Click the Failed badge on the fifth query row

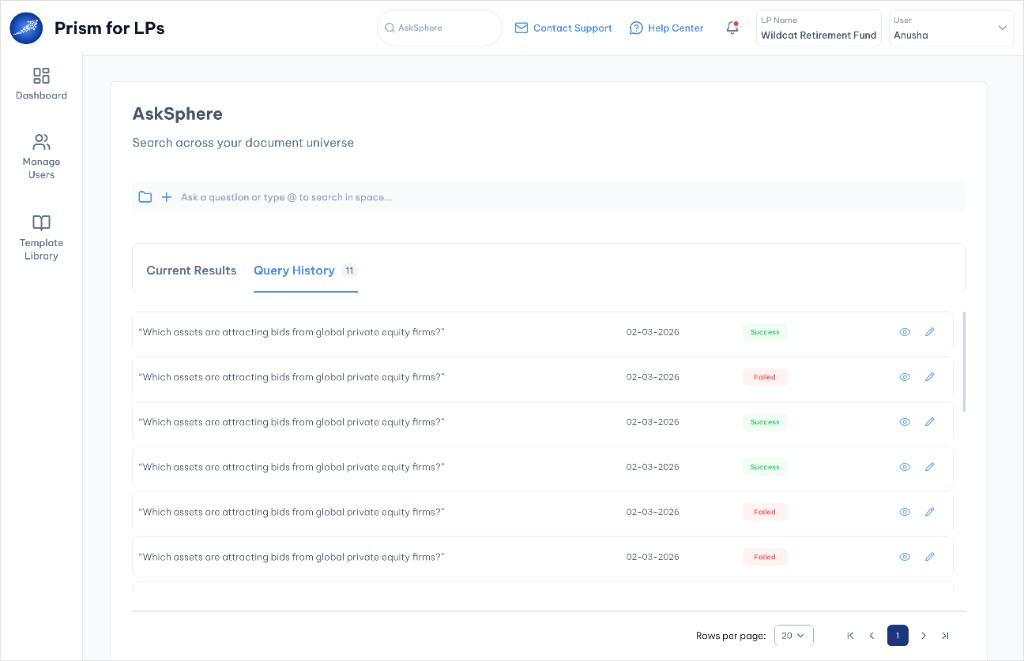tap(765, 512)
